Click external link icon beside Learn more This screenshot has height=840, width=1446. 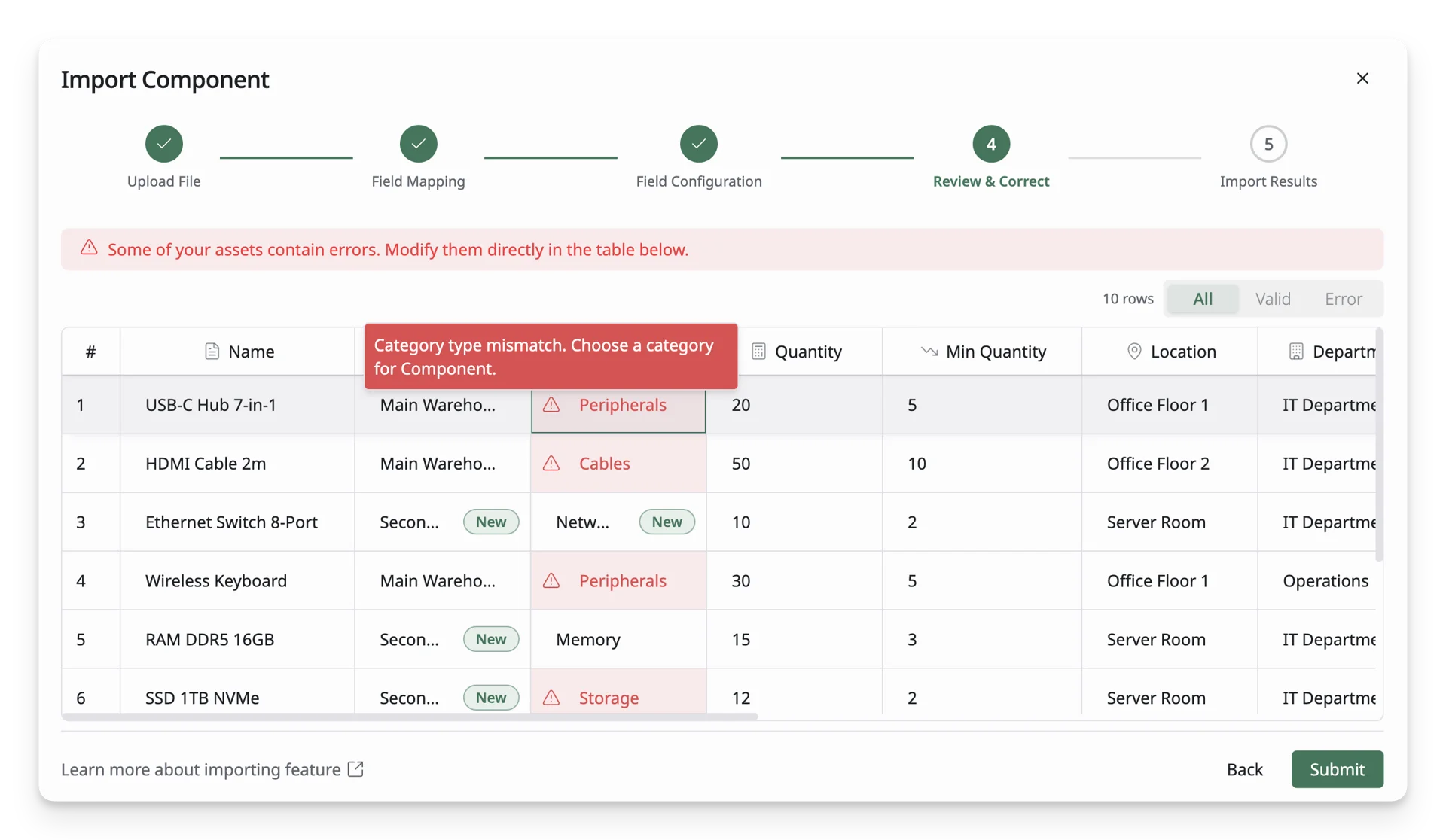355,769
